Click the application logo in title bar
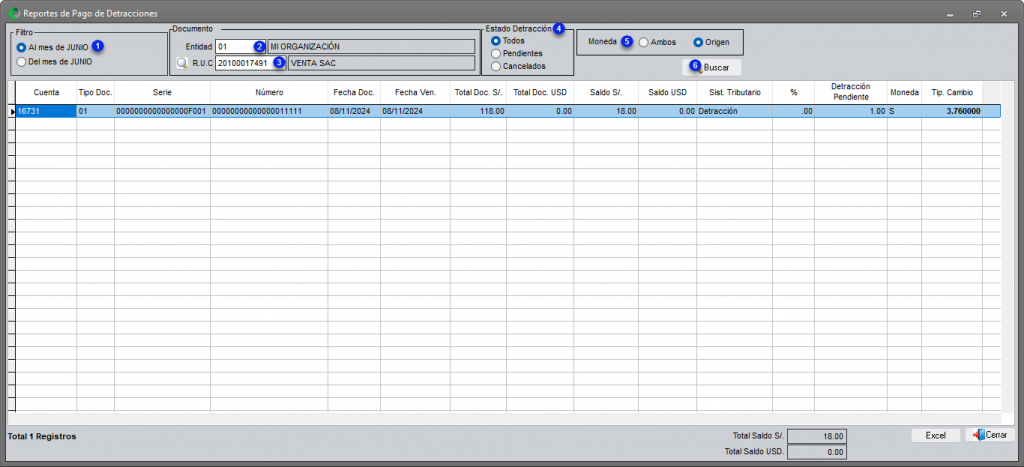Image resolution: width=1024 pixels, height=467 pixels. coord(14,12)
